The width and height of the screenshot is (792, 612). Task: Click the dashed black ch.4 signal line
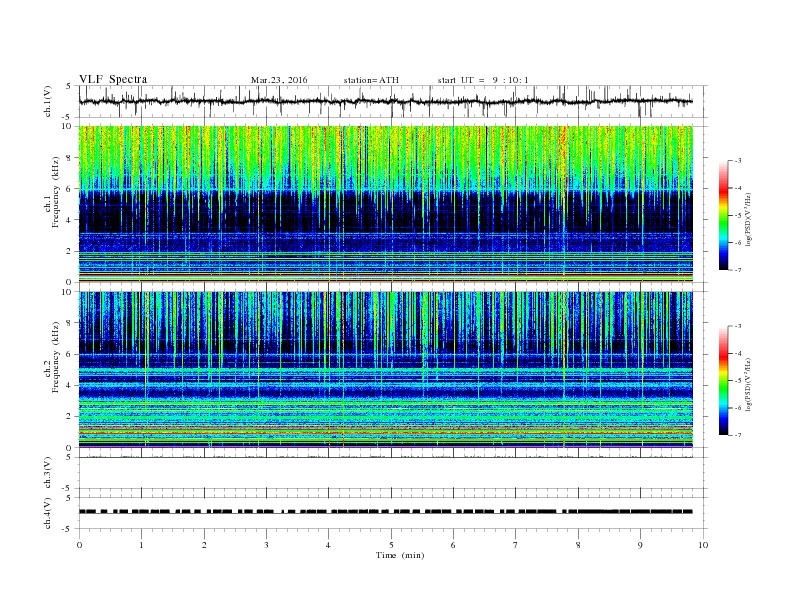385,512
